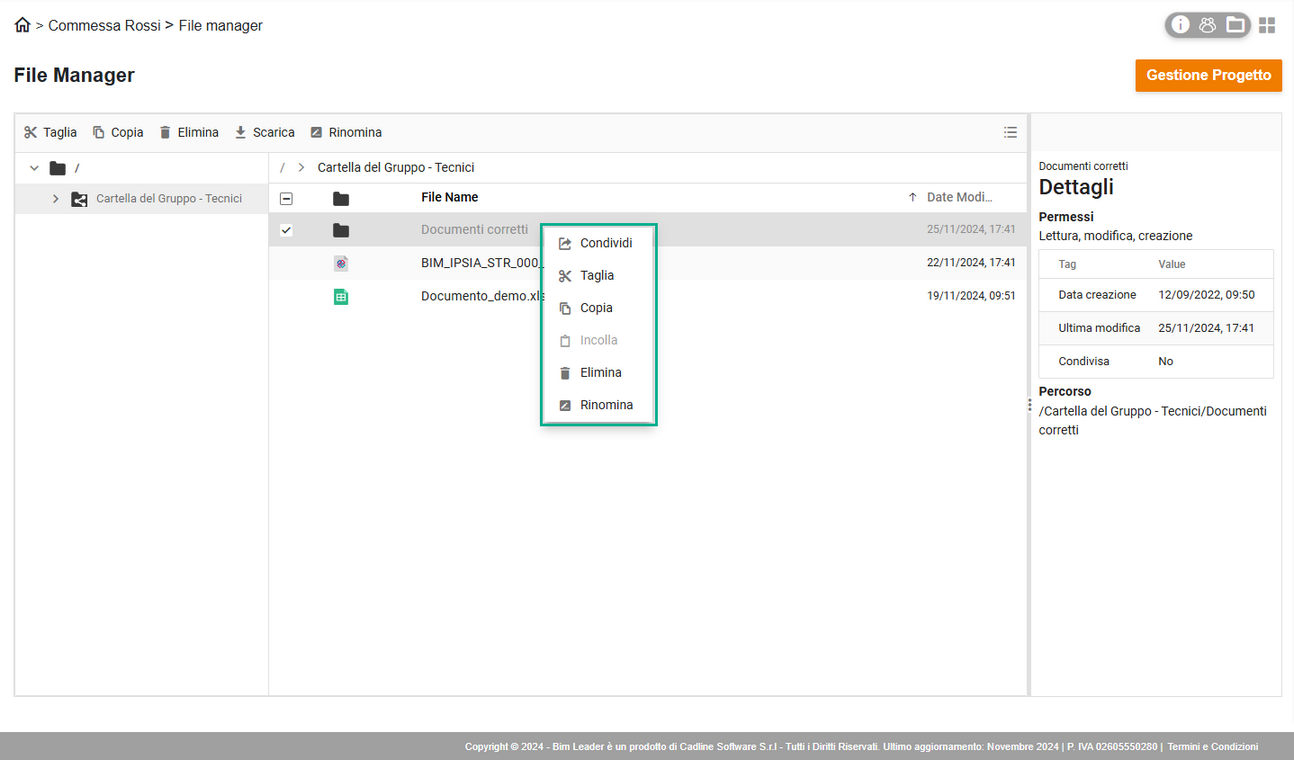The image size is (1294, 760).
Task: Click the root slash in path bar
Action: [282, 167]
